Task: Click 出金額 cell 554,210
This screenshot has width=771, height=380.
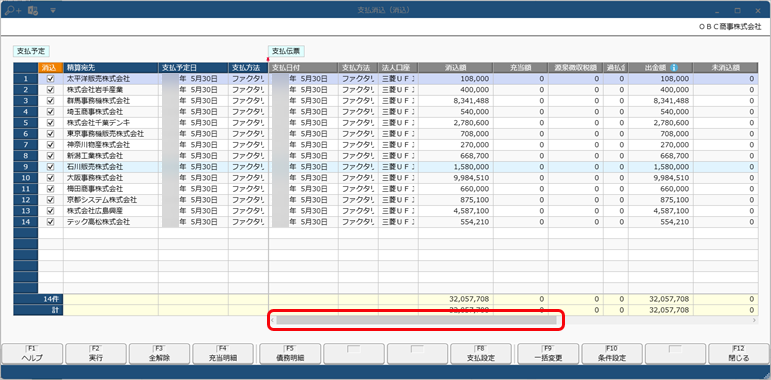Action: (x=661, y=222)
